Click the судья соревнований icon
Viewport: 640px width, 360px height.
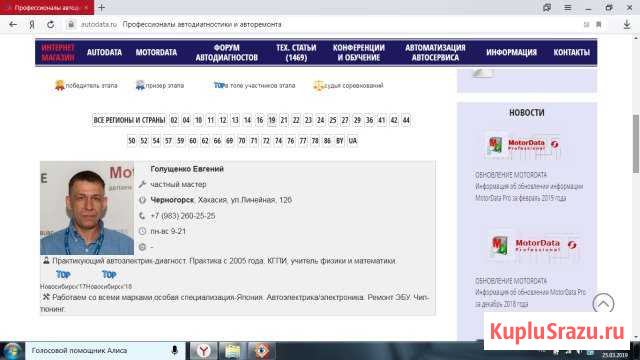(x=318, y=85)
